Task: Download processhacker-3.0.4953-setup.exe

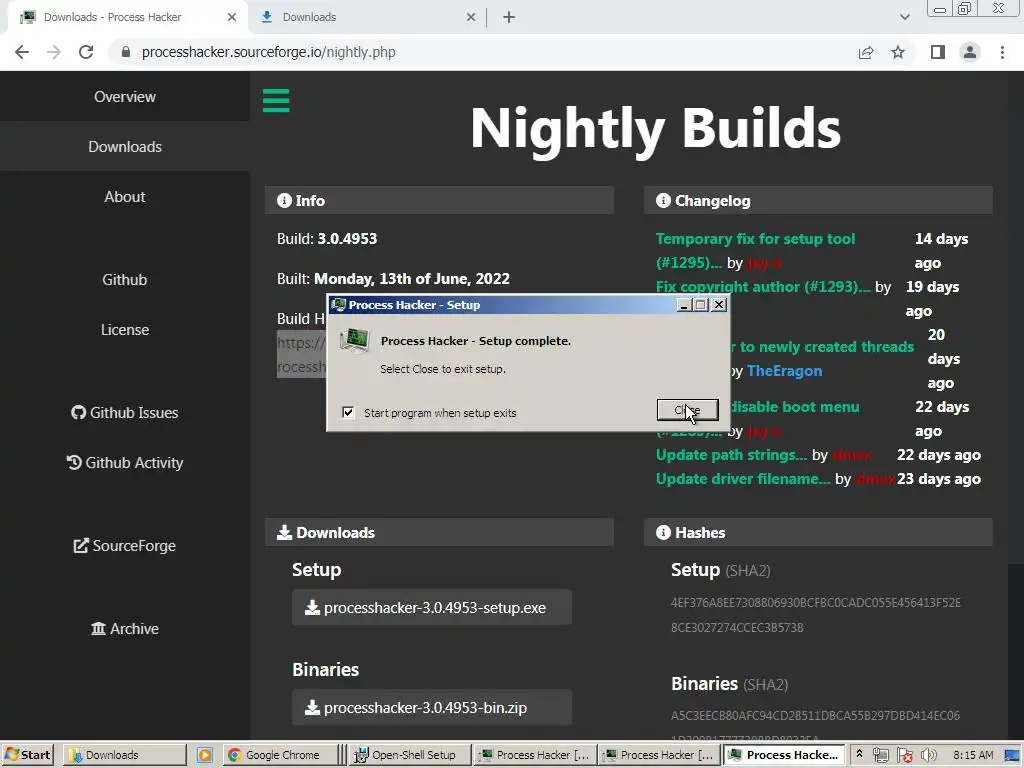Action: coord(432,607)
